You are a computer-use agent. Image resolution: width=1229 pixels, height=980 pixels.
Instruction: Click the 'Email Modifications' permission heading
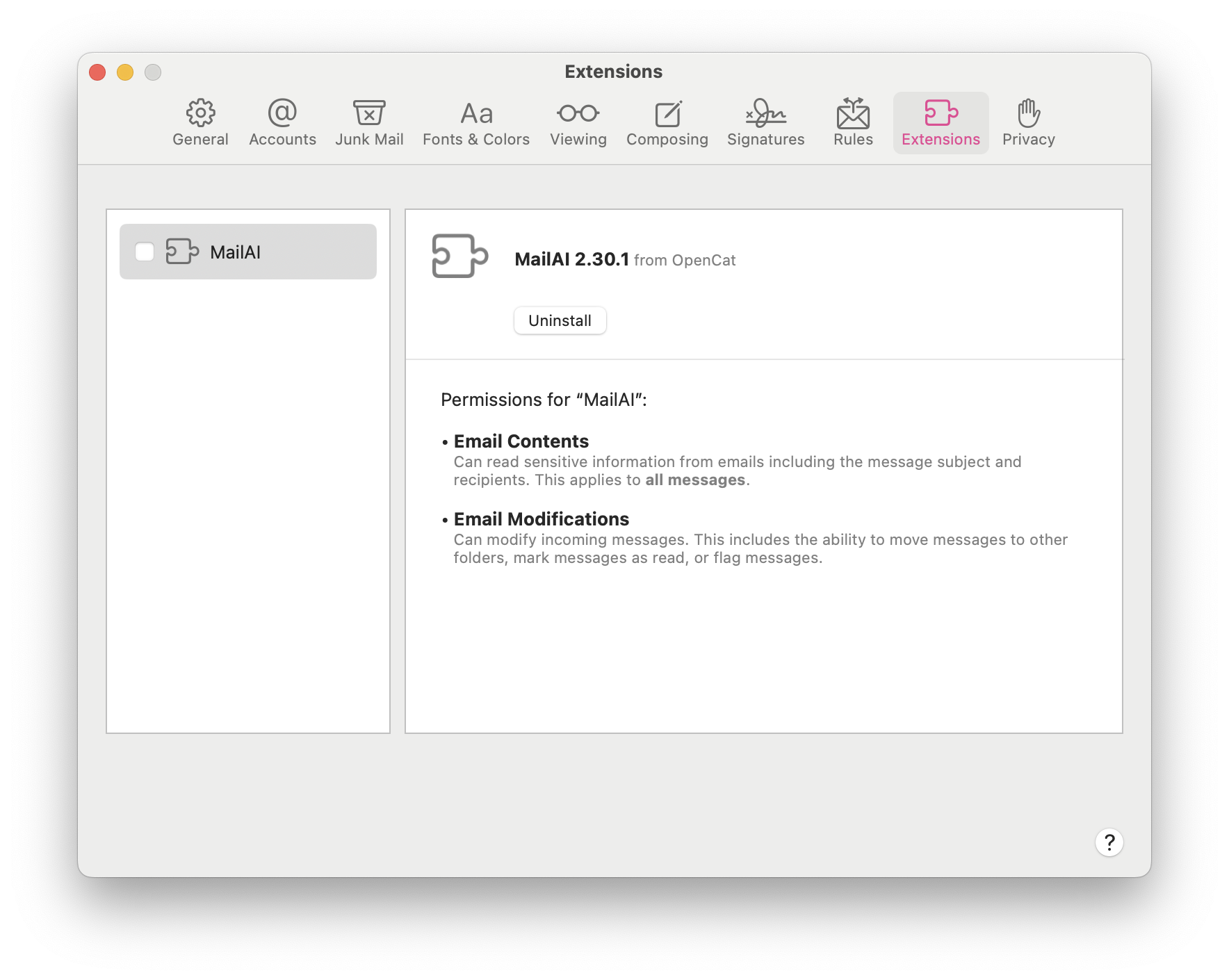point(541,519)
